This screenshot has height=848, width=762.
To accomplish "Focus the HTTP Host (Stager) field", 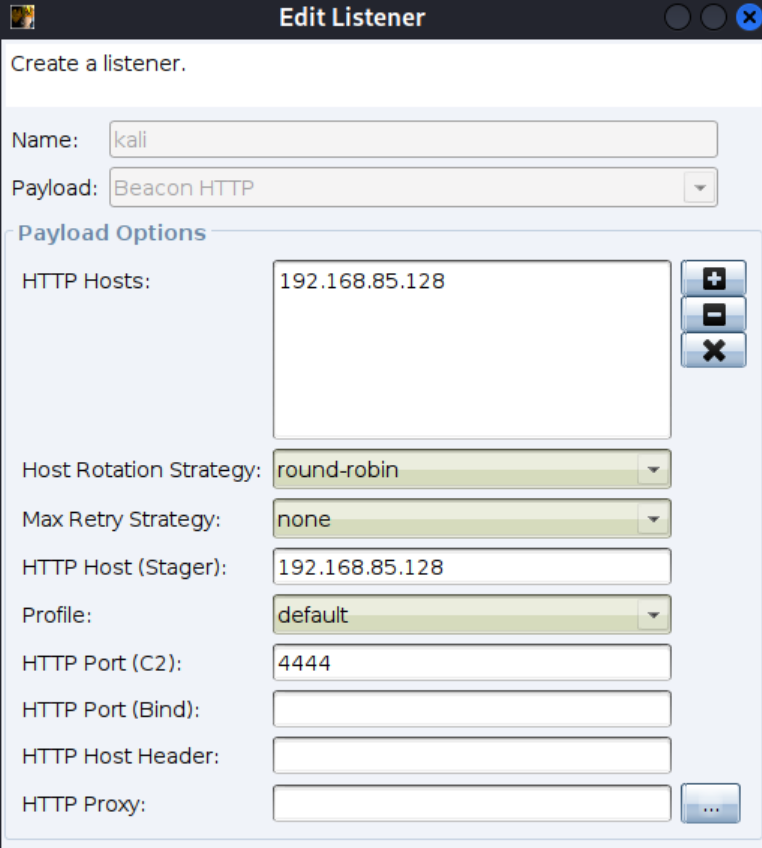I will pyautogui.click(x=471, y=567).
